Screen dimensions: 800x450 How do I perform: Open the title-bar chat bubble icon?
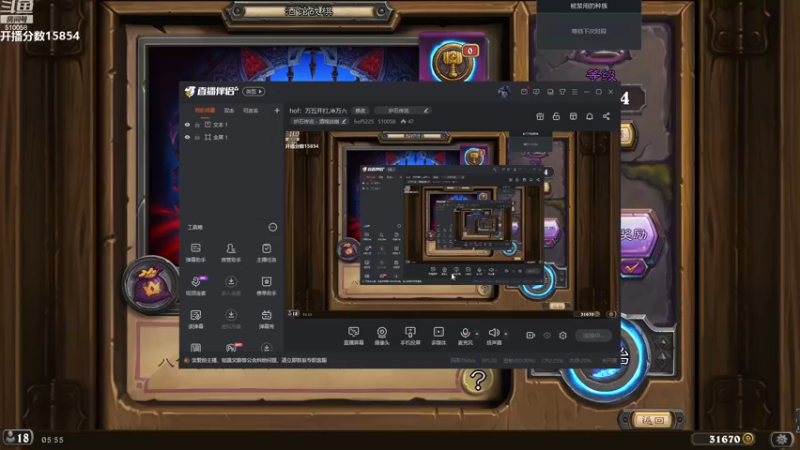(x=536, y=92)
